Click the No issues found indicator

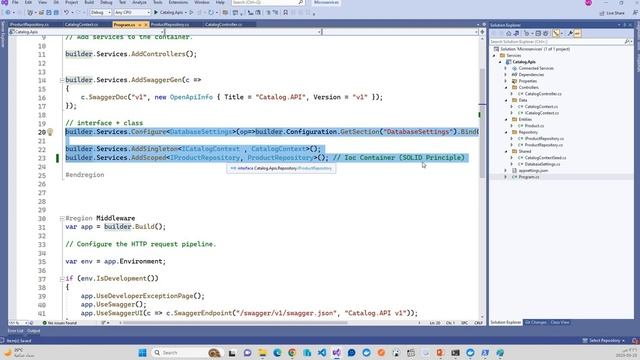point(60,323)
